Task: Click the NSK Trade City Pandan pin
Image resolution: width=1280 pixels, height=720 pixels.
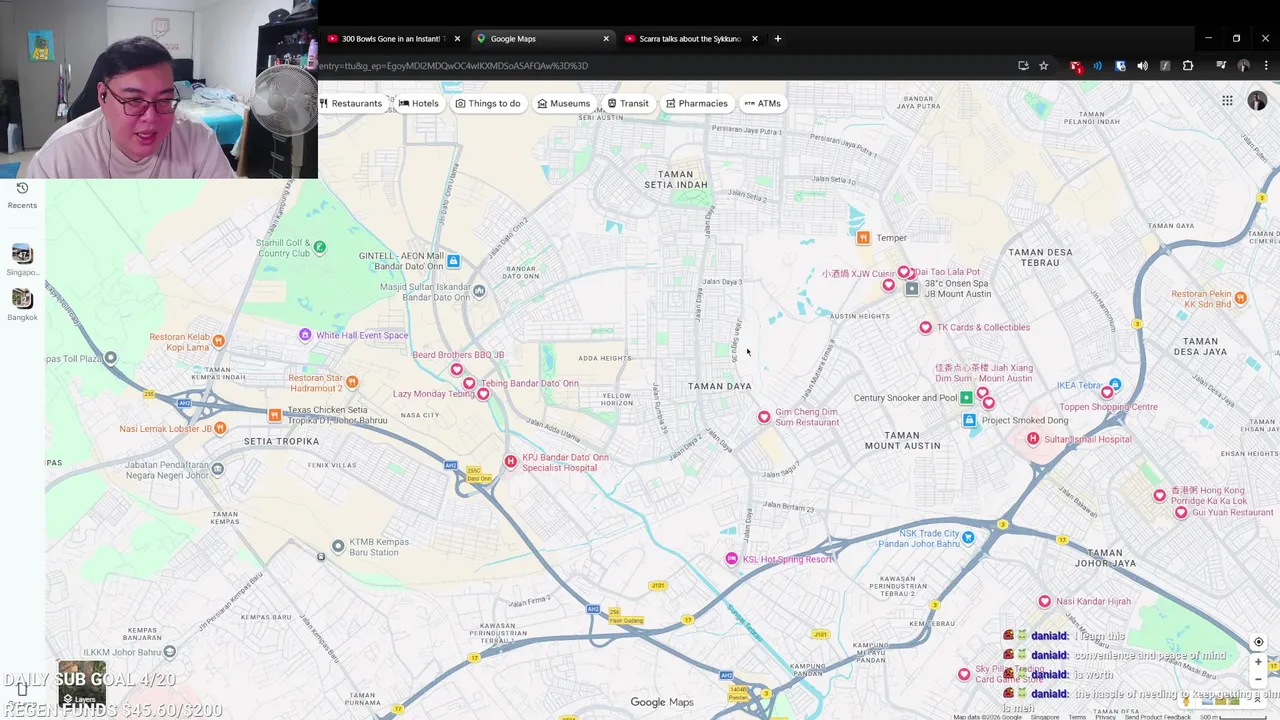Action: click(x=967, y=537)
